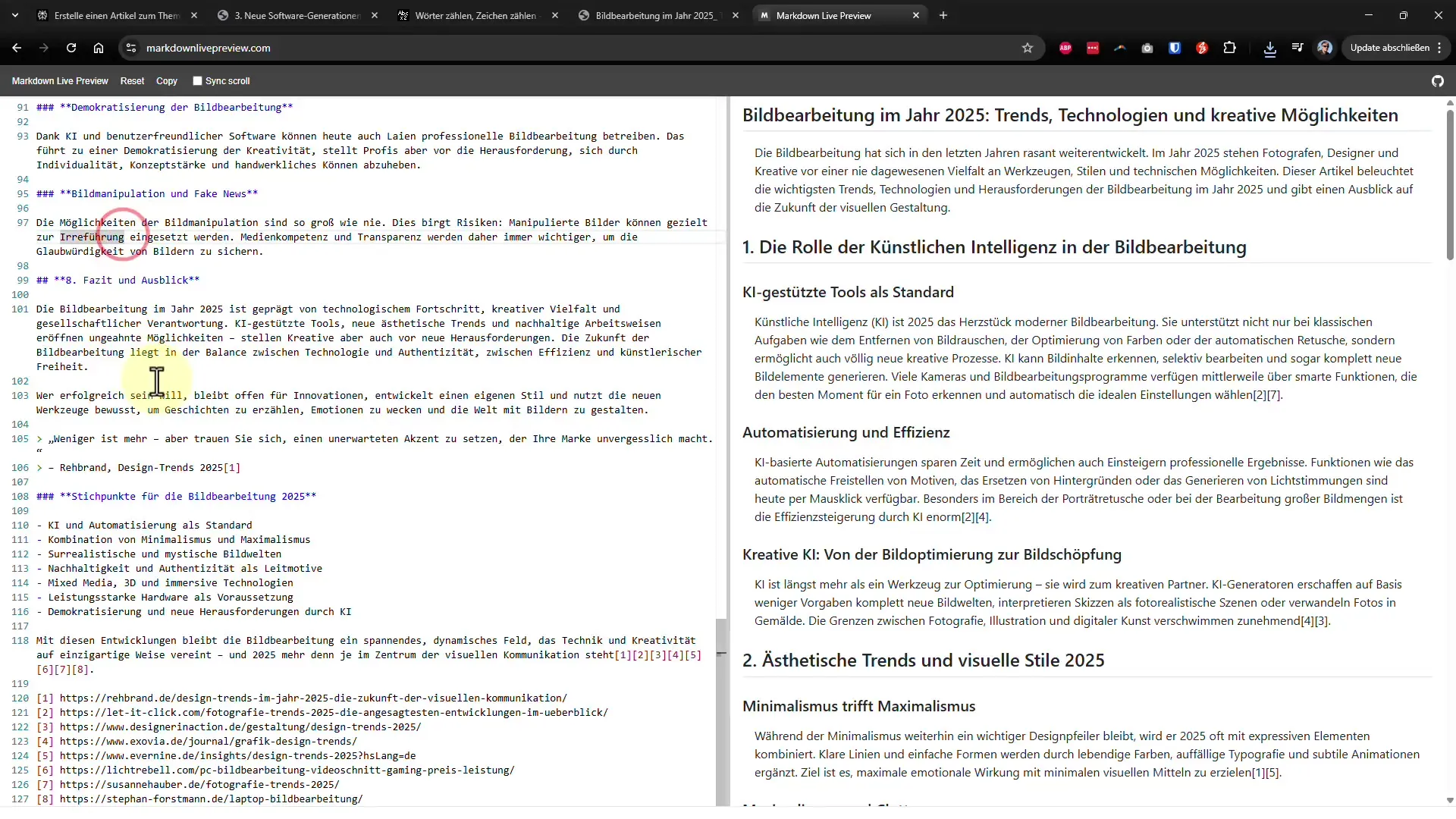Click the editor vertical scrollbar thumb
The height and width of the screenshot is (819, 1456).
[x=721, y=711]
